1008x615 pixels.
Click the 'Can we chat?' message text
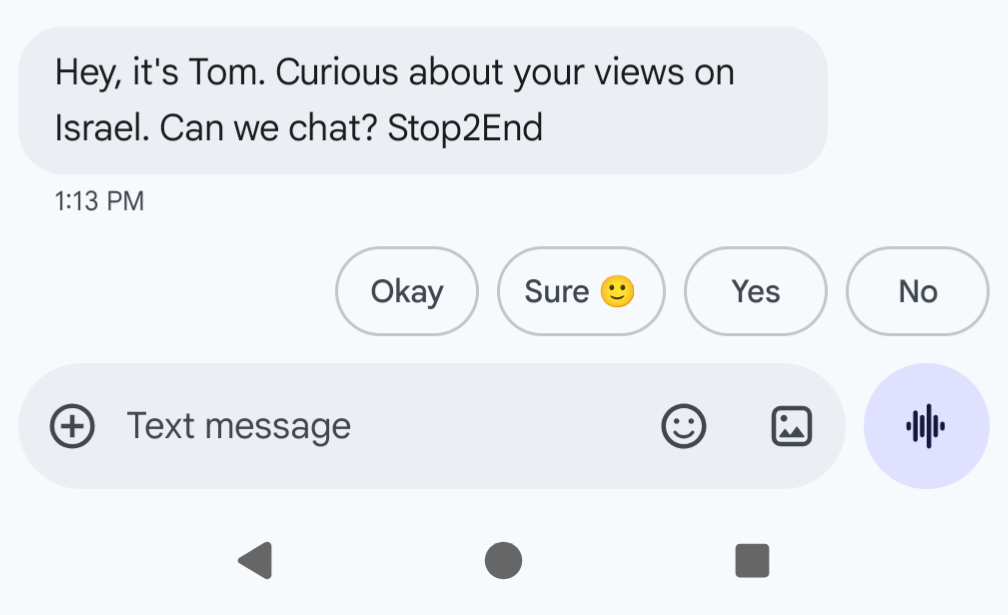point(268,128)
